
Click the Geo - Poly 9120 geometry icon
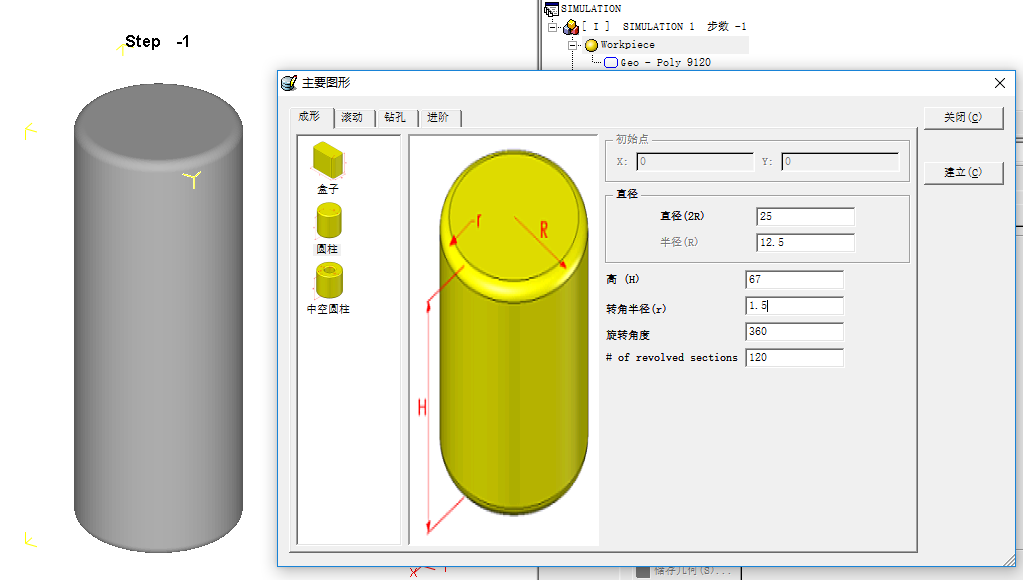click(x=611, y=63)
